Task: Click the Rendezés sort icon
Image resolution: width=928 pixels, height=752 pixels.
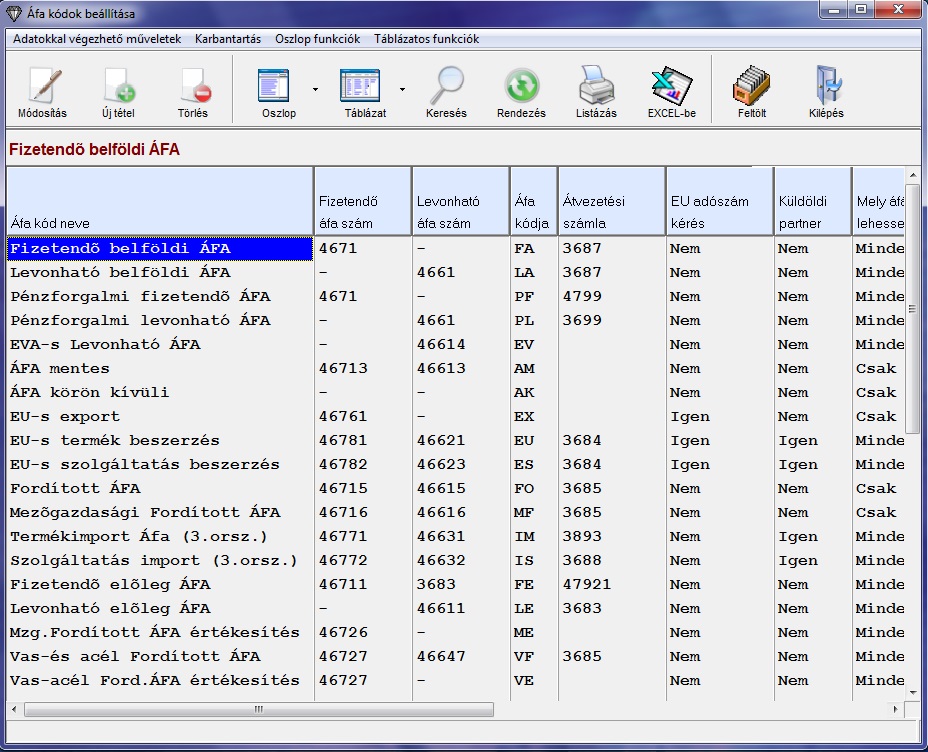Action: (521, 88)
